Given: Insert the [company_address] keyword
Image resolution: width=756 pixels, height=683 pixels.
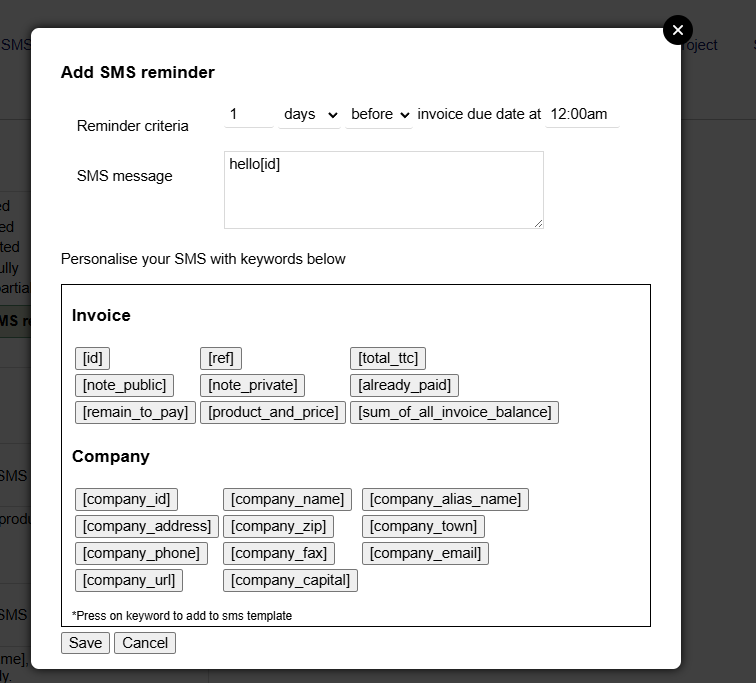Looking at the screenshot, I should pyautogui.click(x=147, y=526).
